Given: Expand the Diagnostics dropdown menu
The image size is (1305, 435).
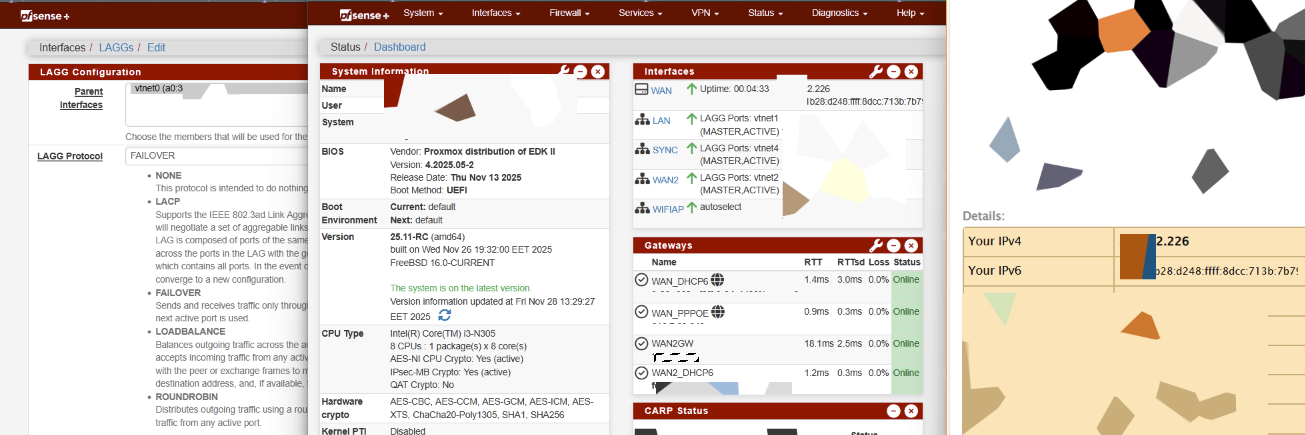Looking at the screenshot, I should pos(840,13).
